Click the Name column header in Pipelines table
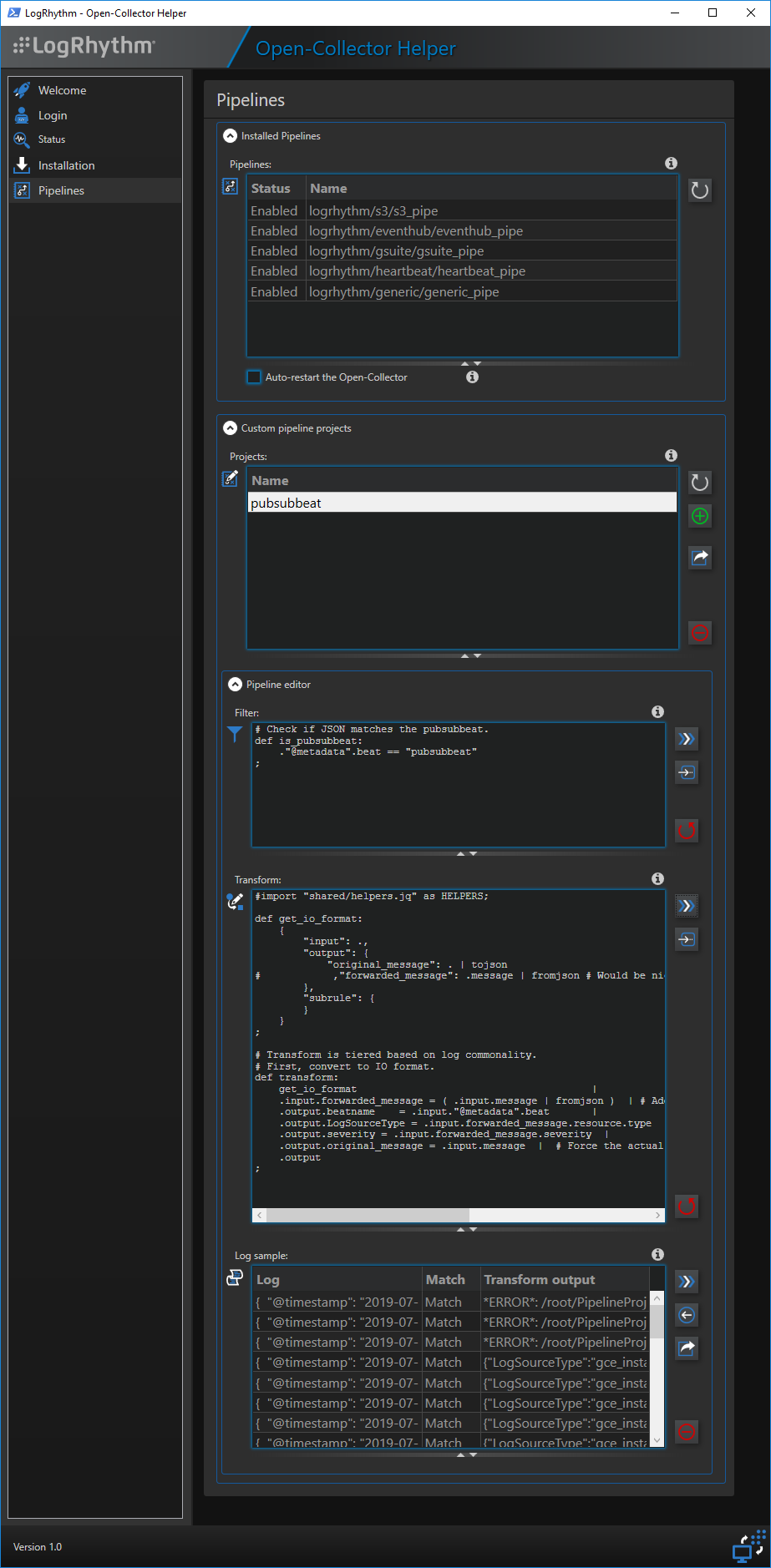771x1568 pixels. click(492, 188)
